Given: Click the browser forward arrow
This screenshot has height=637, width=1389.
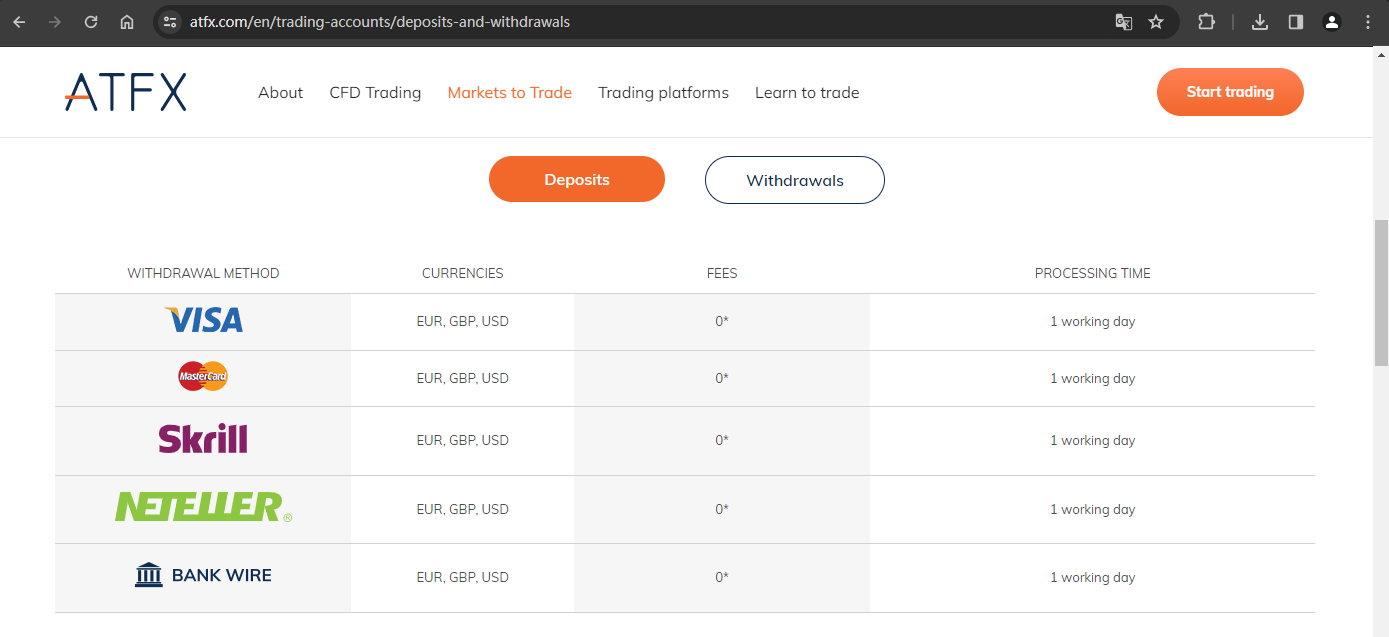Looking at the screenshot, I should [x=55, y=22].
